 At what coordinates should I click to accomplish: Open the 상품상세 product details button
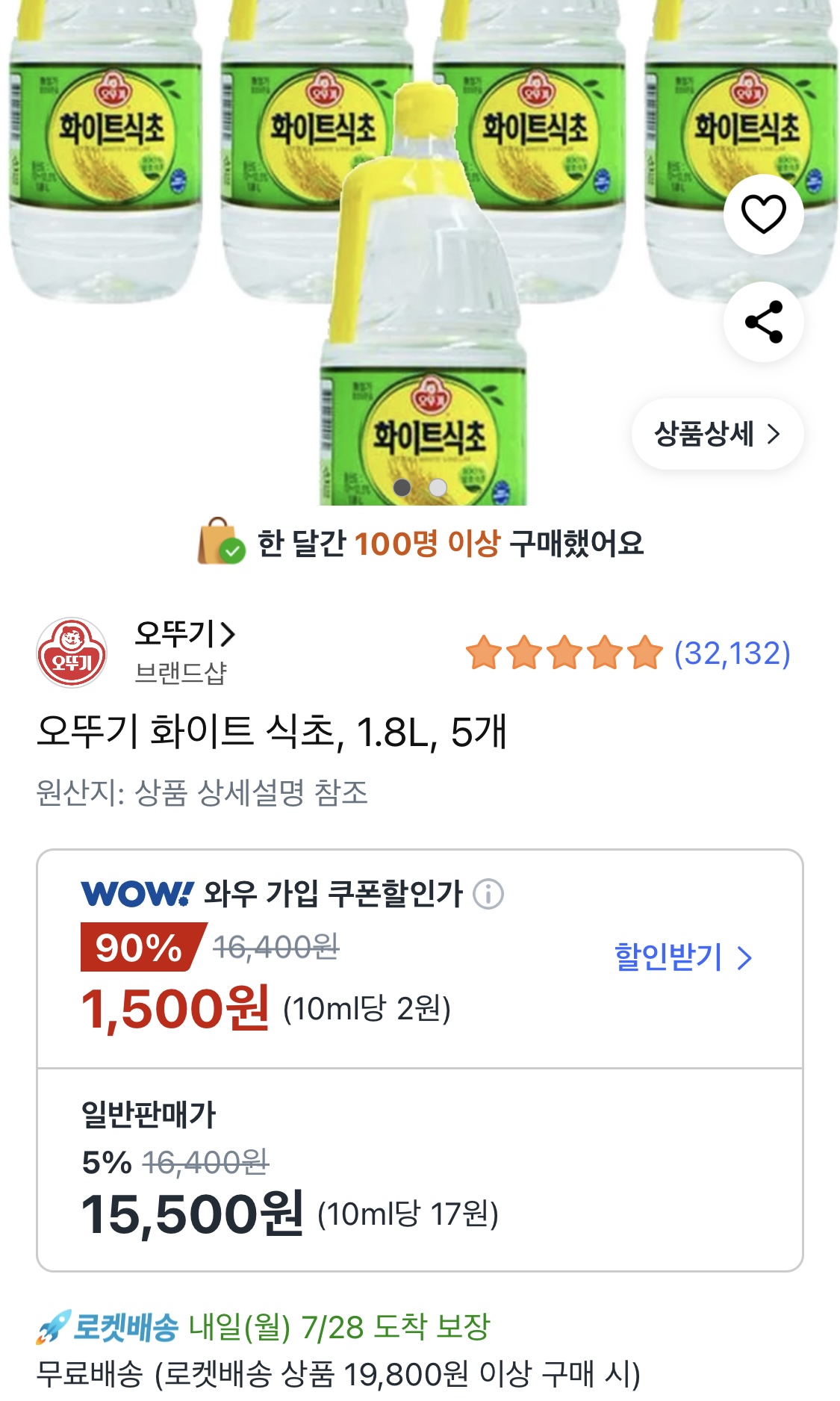click(717, 434)
